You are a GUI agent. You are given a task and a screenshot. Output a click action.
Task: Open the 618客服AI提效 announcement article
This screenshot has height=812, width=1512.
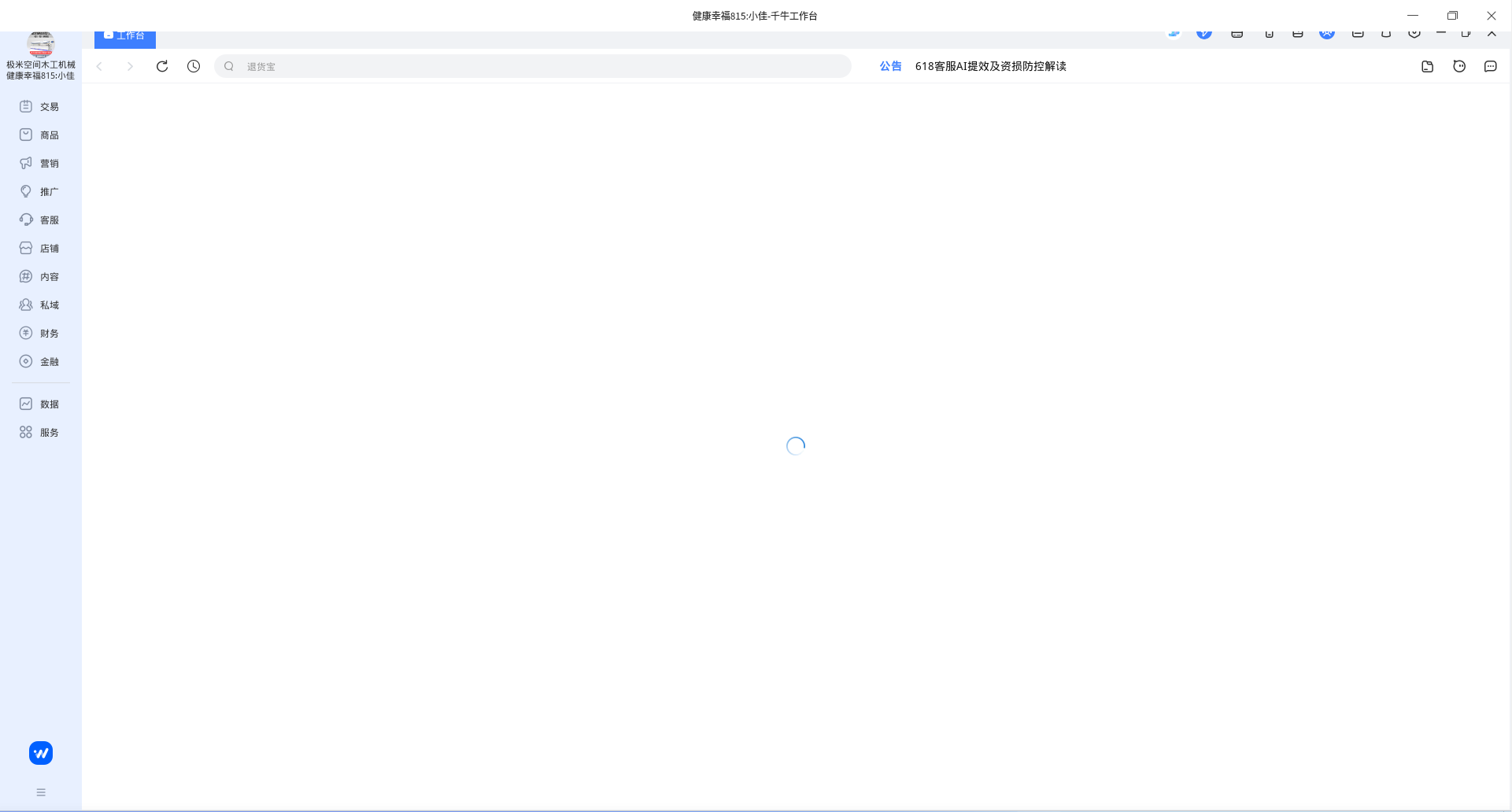click(x=990, y=66)
